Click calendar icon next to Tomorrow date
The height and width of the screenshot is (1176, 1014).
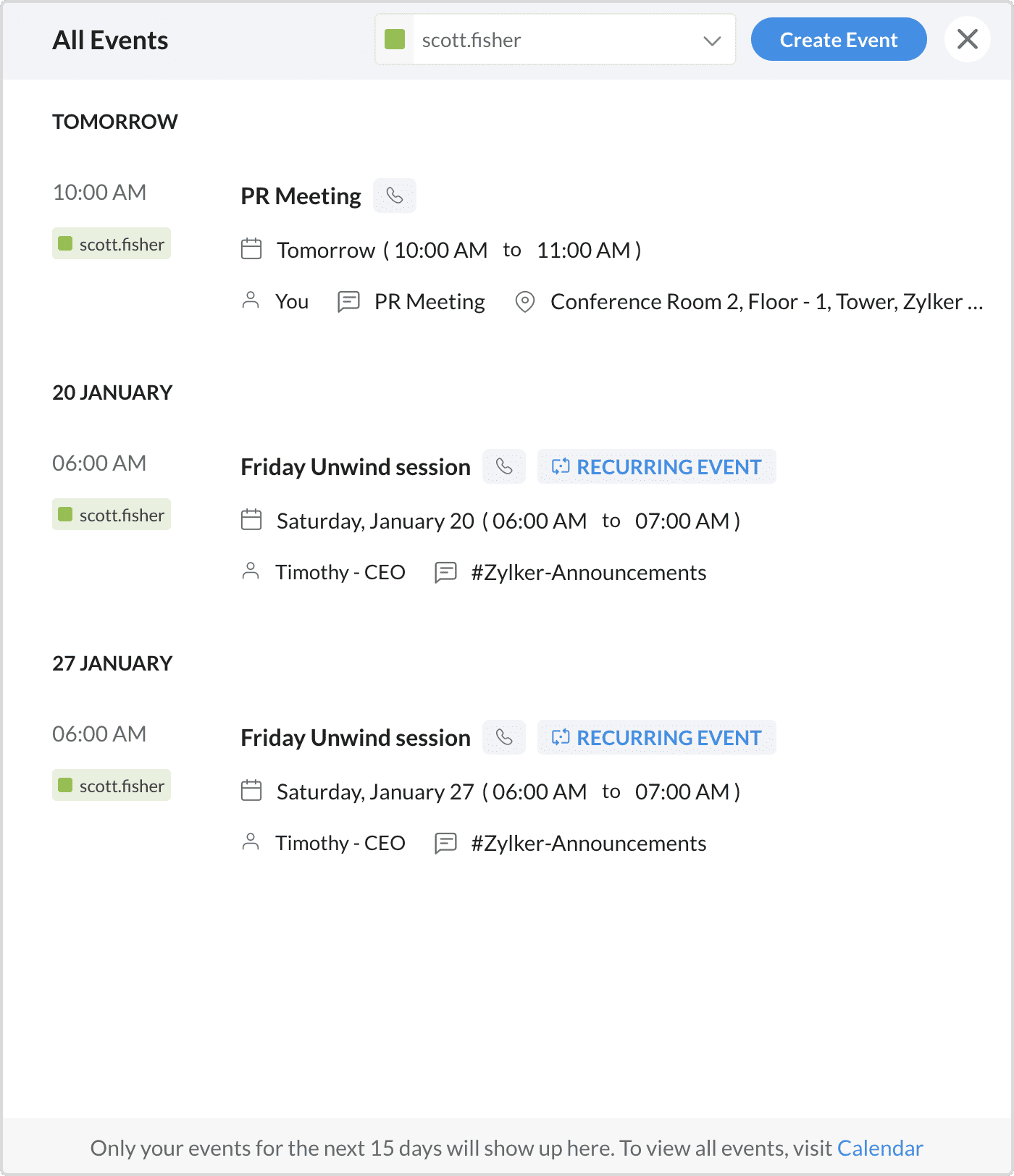[x=251, y=249]
